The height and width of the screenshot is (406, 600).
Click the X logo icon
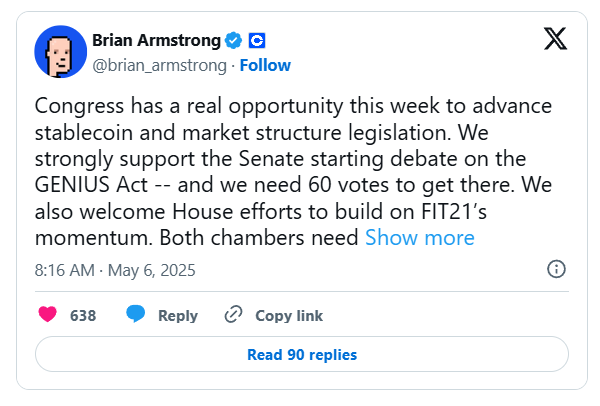point(555,40)
